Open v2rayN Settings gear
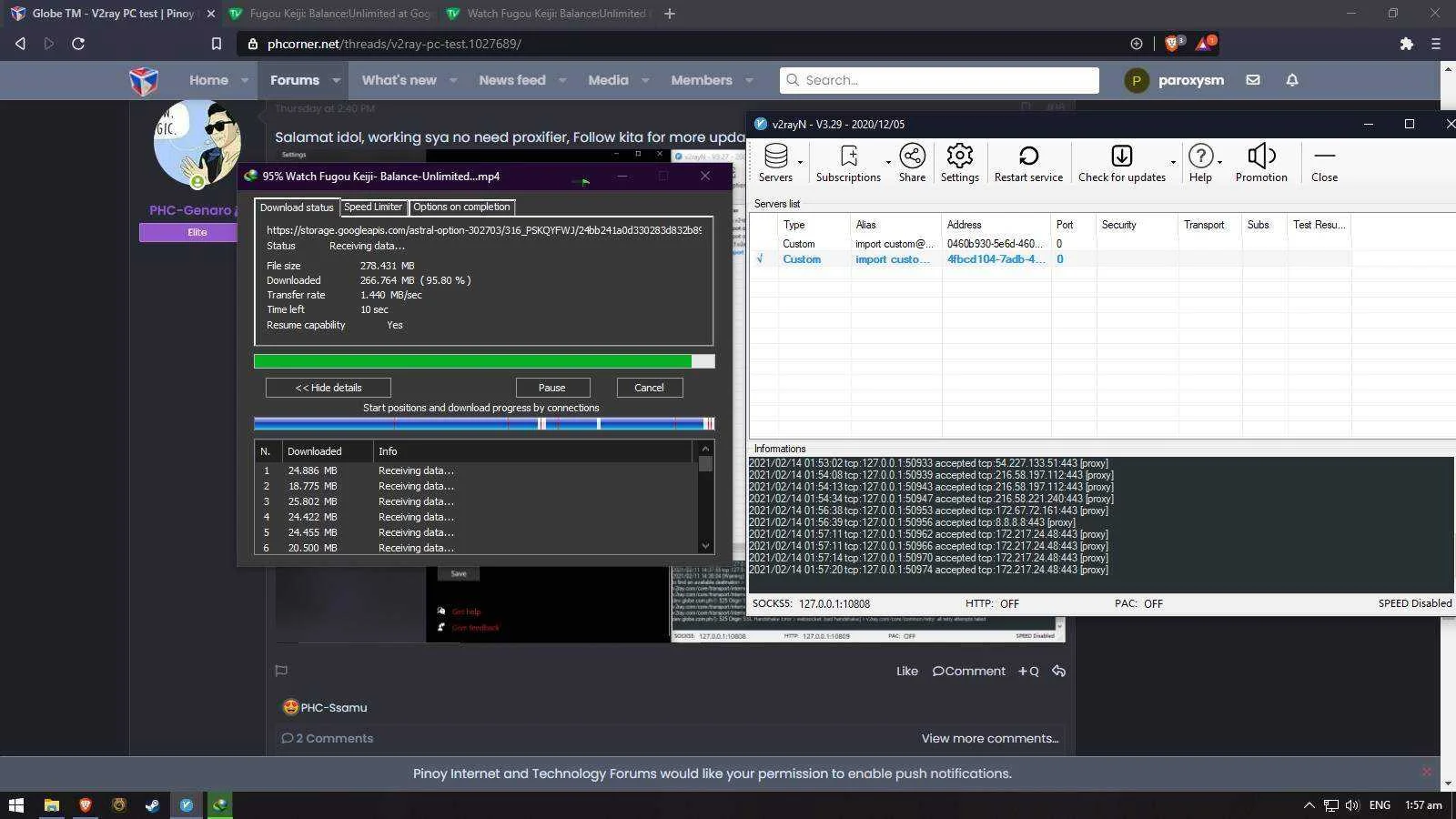The width and height of the screenshot is (1456, 819). 959,164
